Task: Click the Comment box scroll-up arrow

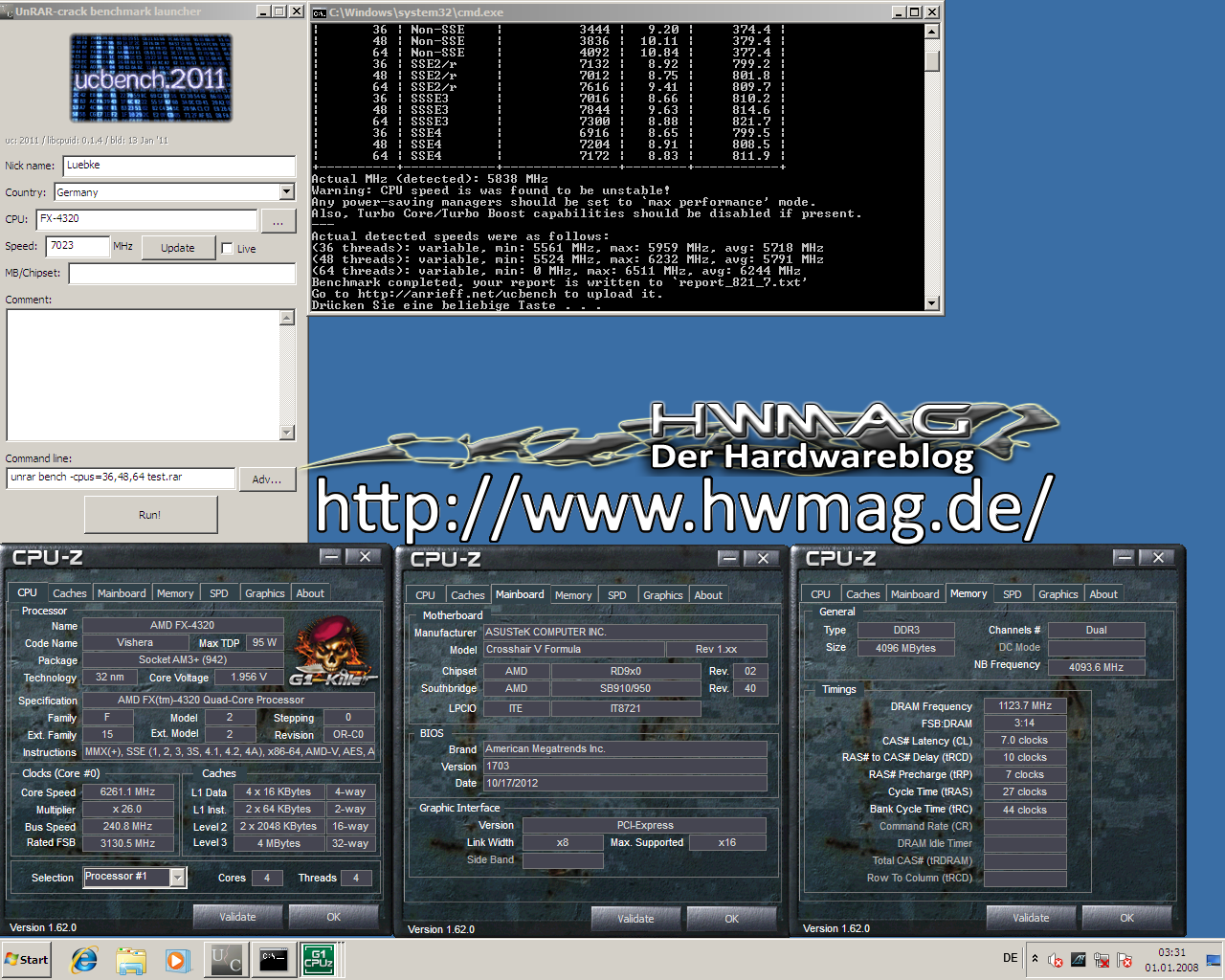Action: click(287, 318)
